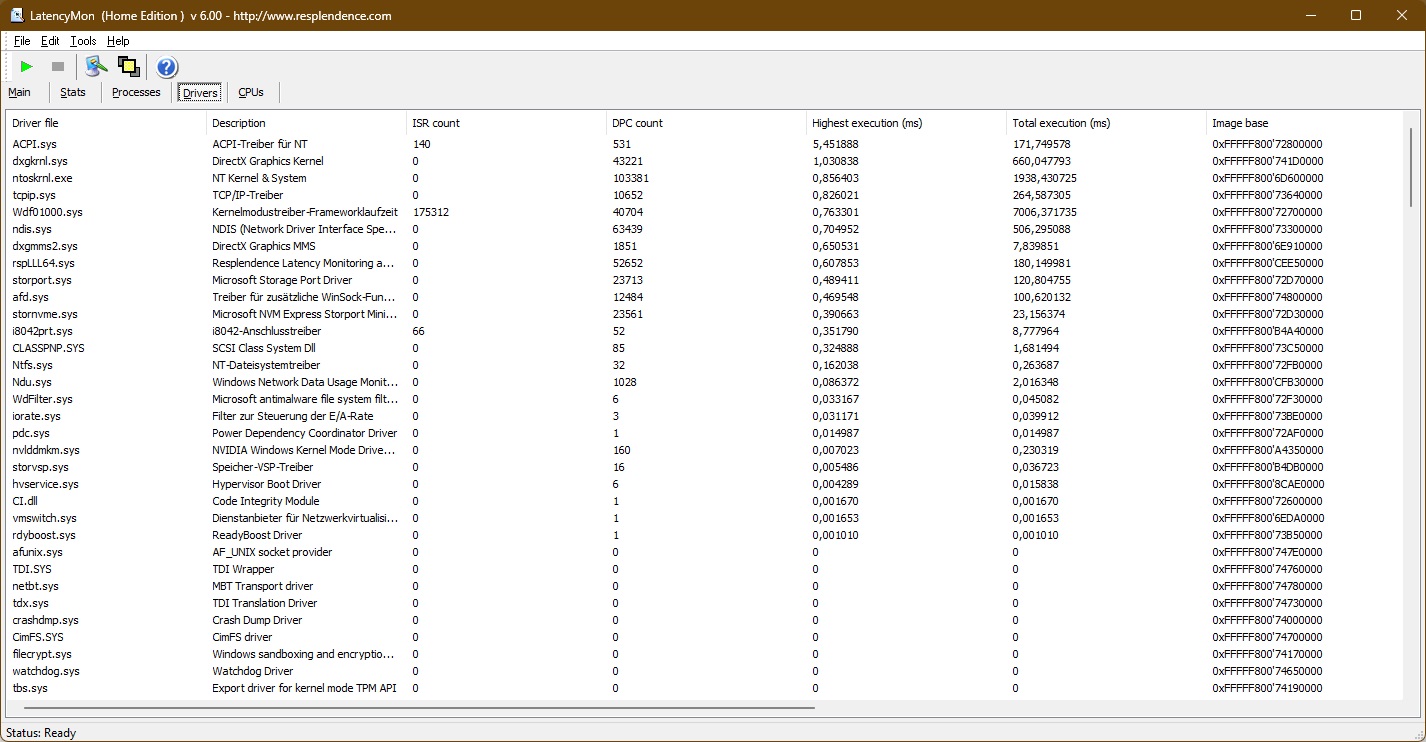Open the Edit menu
Image resolution: width=1426 pixels, height=742 pixels.
(50, 41)
